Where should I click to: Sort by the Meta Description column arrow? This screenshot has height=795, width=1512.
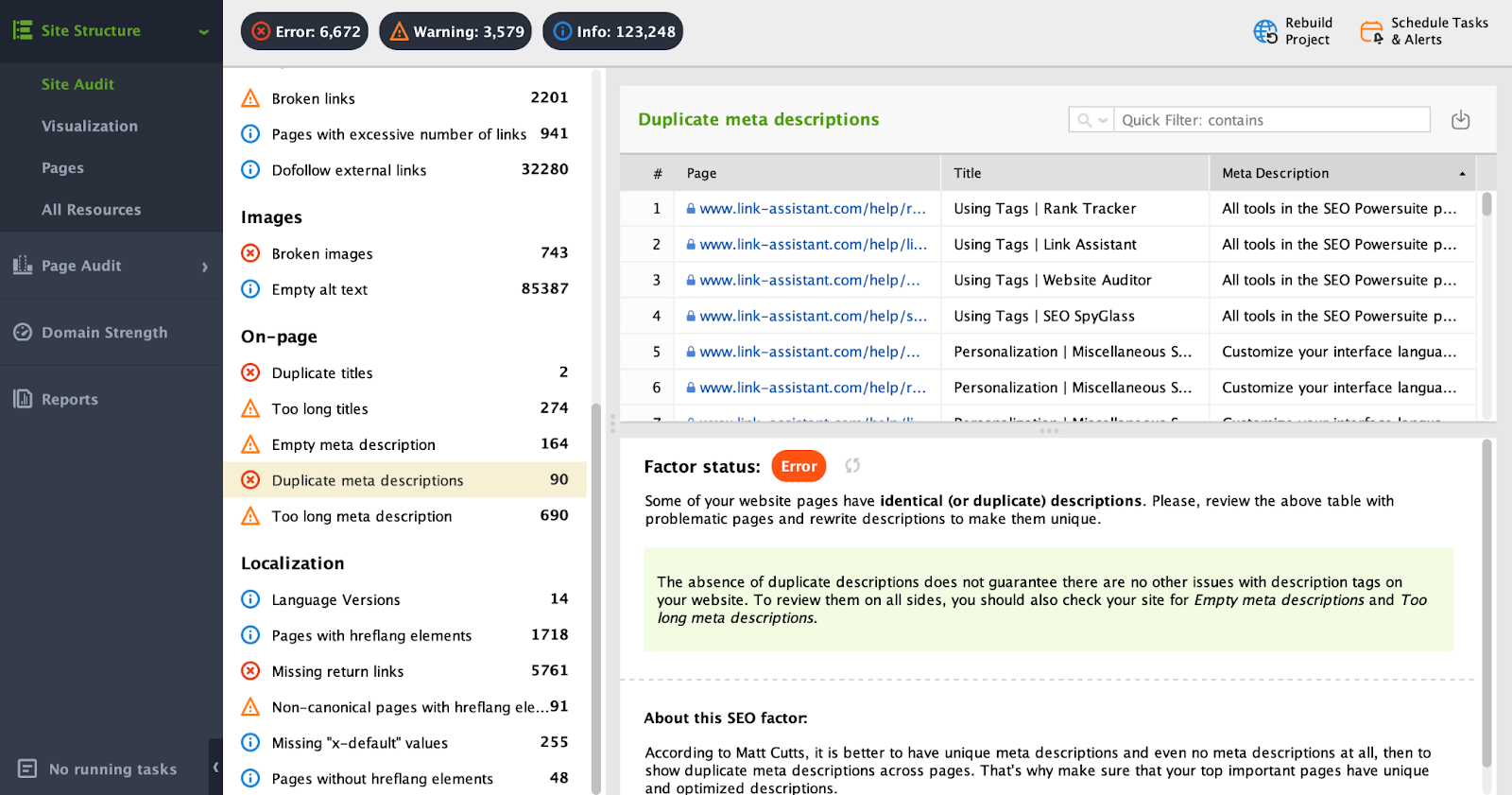(1462, 174)
